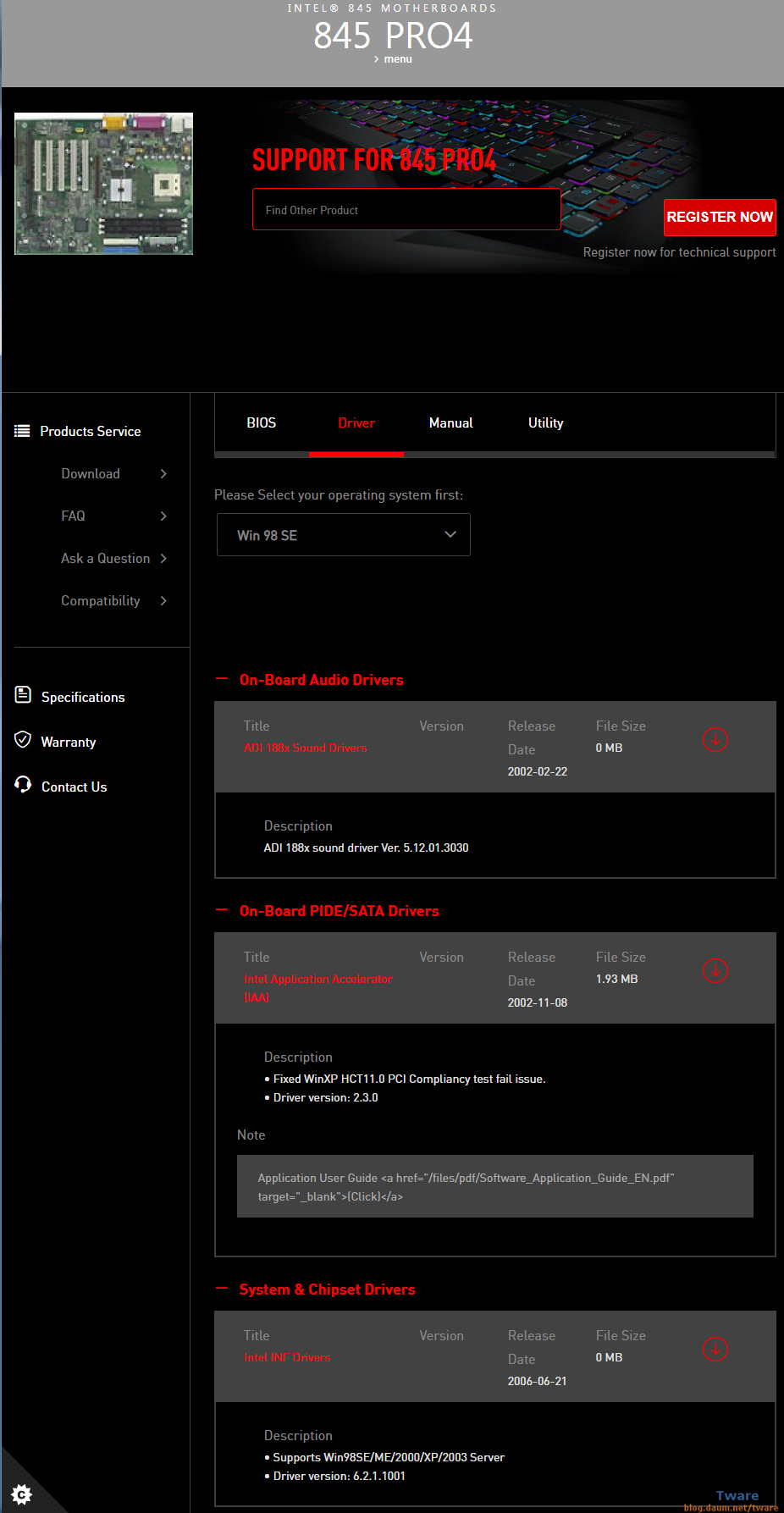Switch to the BIOS tab
Image resolution: width=784 pixels, height=1513 pixels.
[x=262, y=422]
